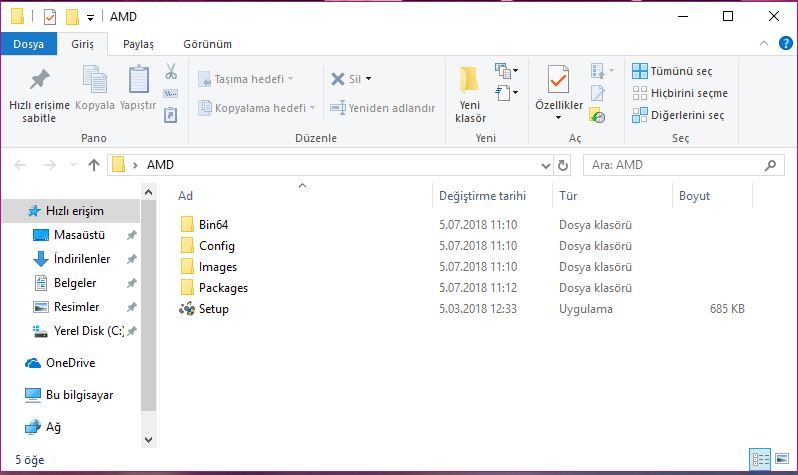Screen dimensions: 798x475
Task: Expand the Sil delete options arrow
Action: click(x=368, y=78)
